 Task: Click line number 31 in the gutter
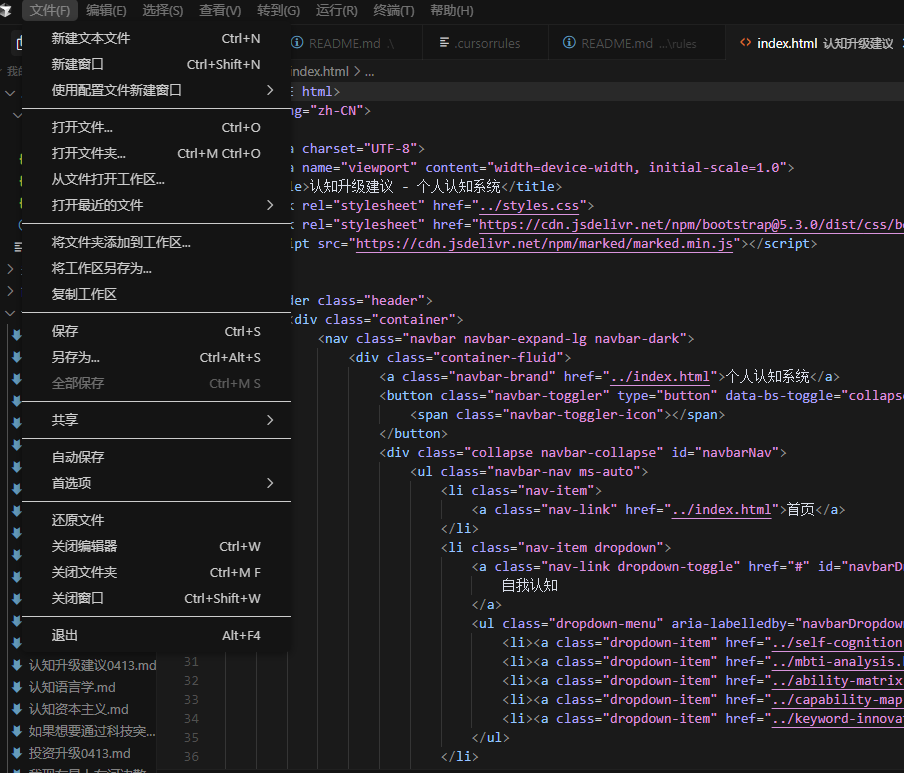click(191, 662)
